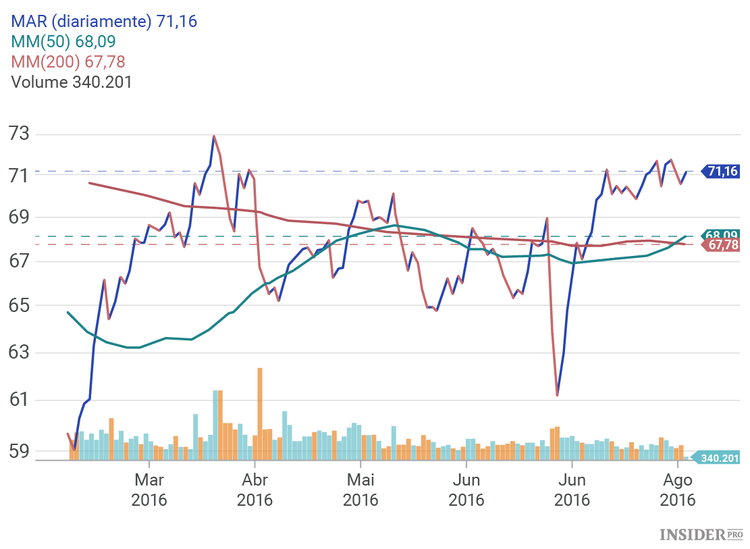Click the 63 value on the price axis
The image size is (750, 549).
[x=19, y=353]
